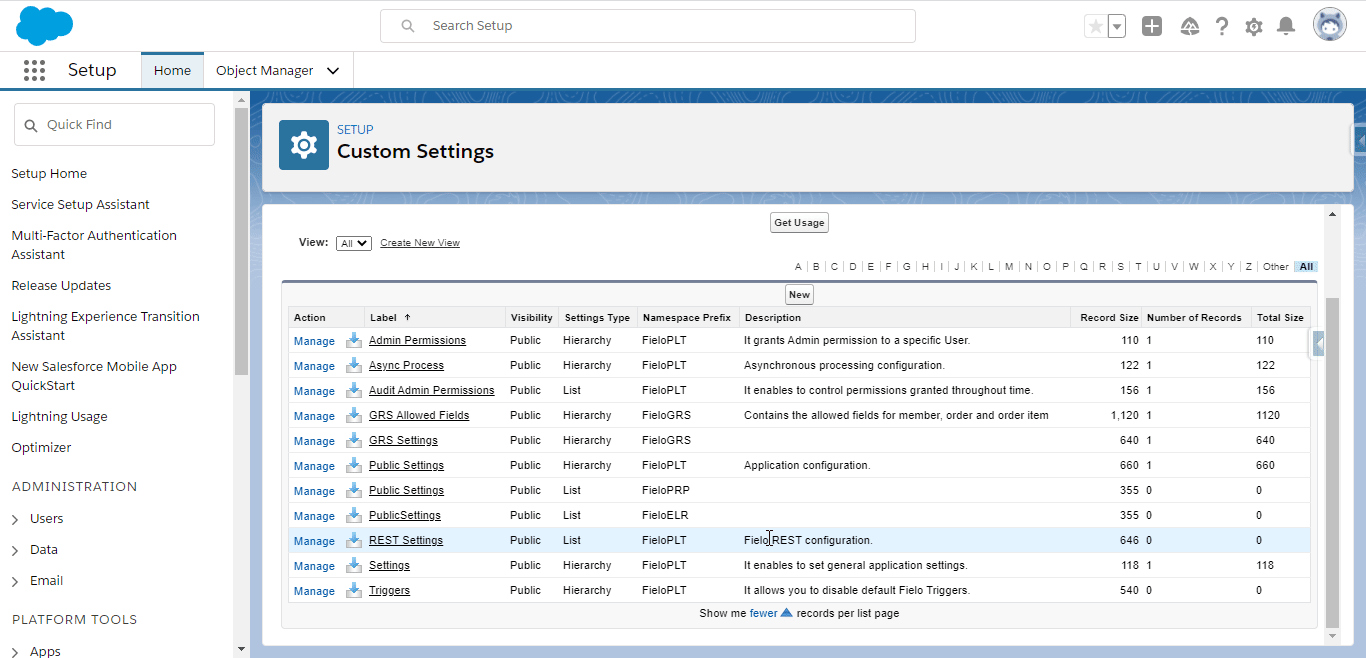Filter list by letter A

(x=798, y=267)
